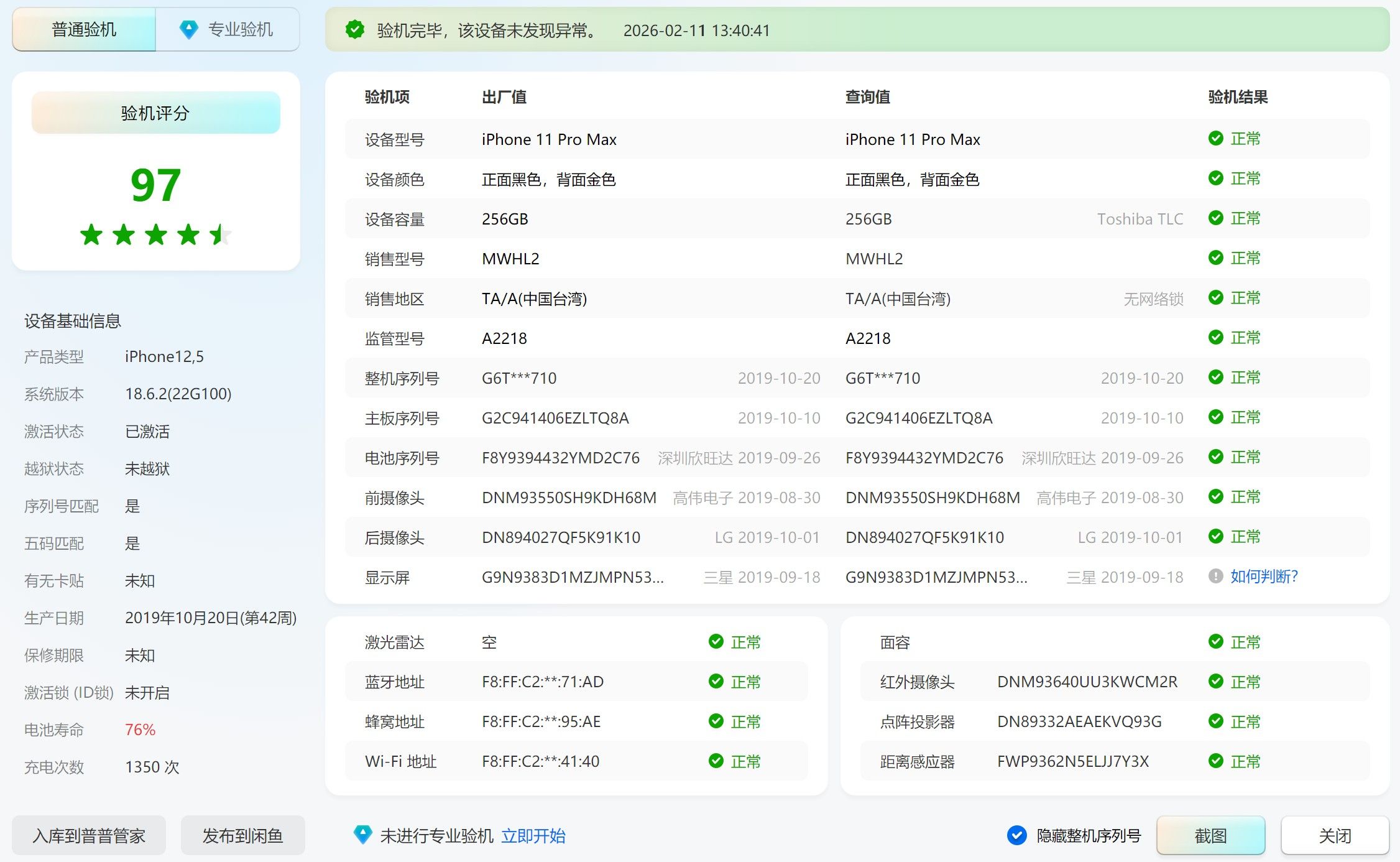Screen dimensions: 1400x862
Task: Click the score number 97
Action: coord(155,184)
